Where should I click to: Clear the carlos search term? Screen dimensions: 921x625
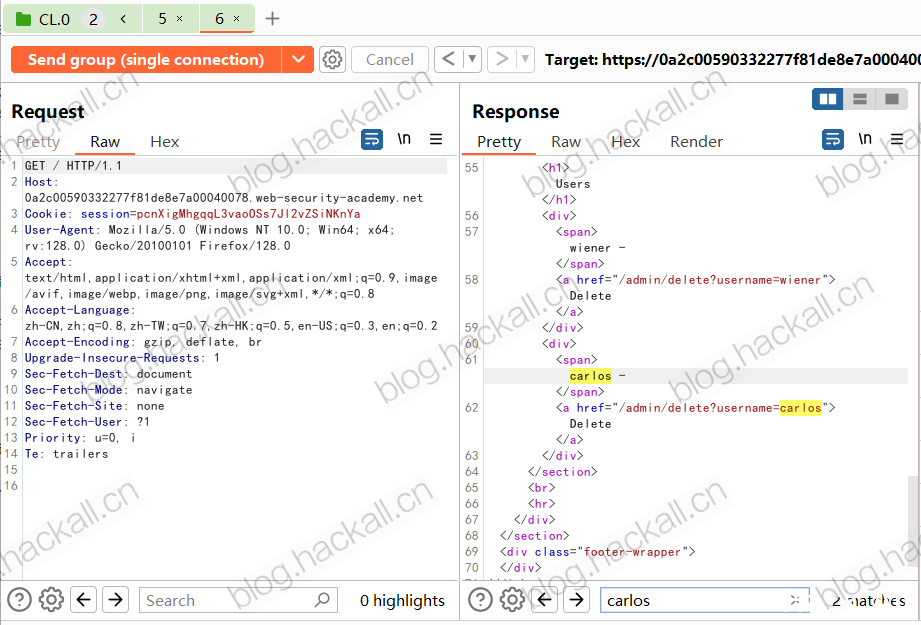pyautogui.click(x=795, y=600)
